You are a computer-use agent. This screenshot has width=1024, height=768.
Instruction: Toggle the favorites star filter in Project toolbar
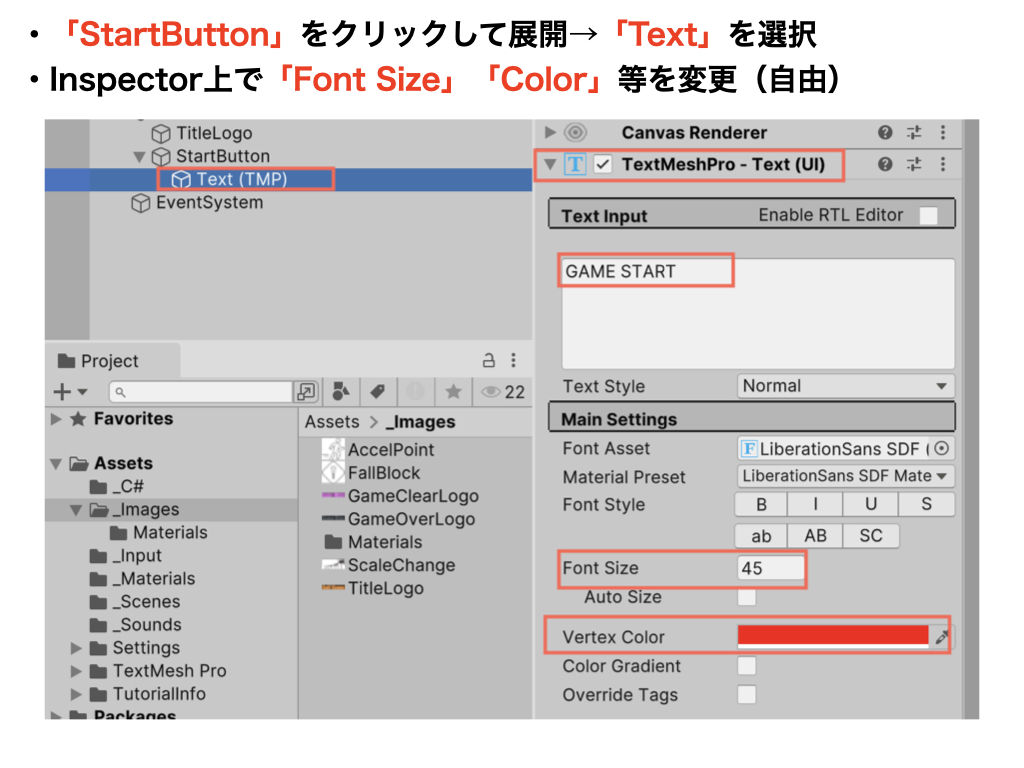[x=453, y=392]
